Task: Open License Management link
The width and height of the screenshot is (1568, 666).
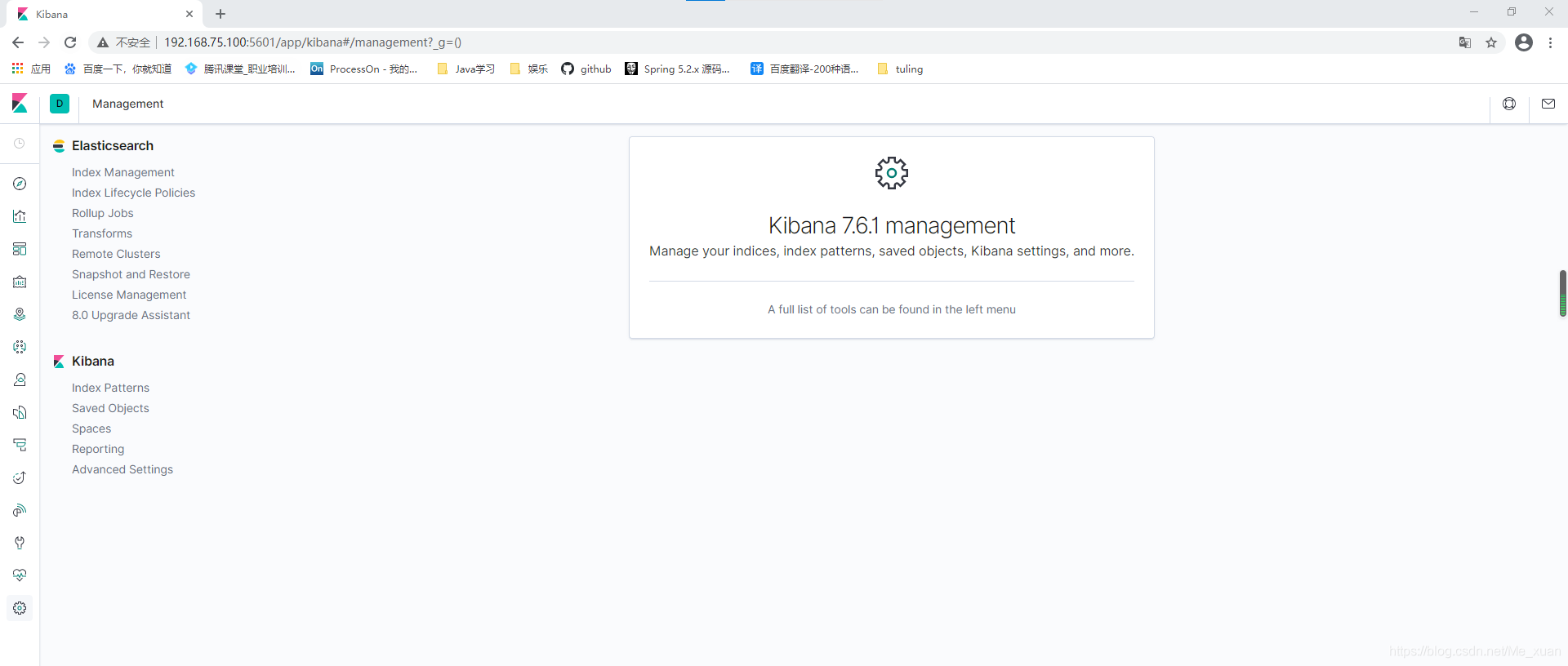Action: [x=129, y=295]
